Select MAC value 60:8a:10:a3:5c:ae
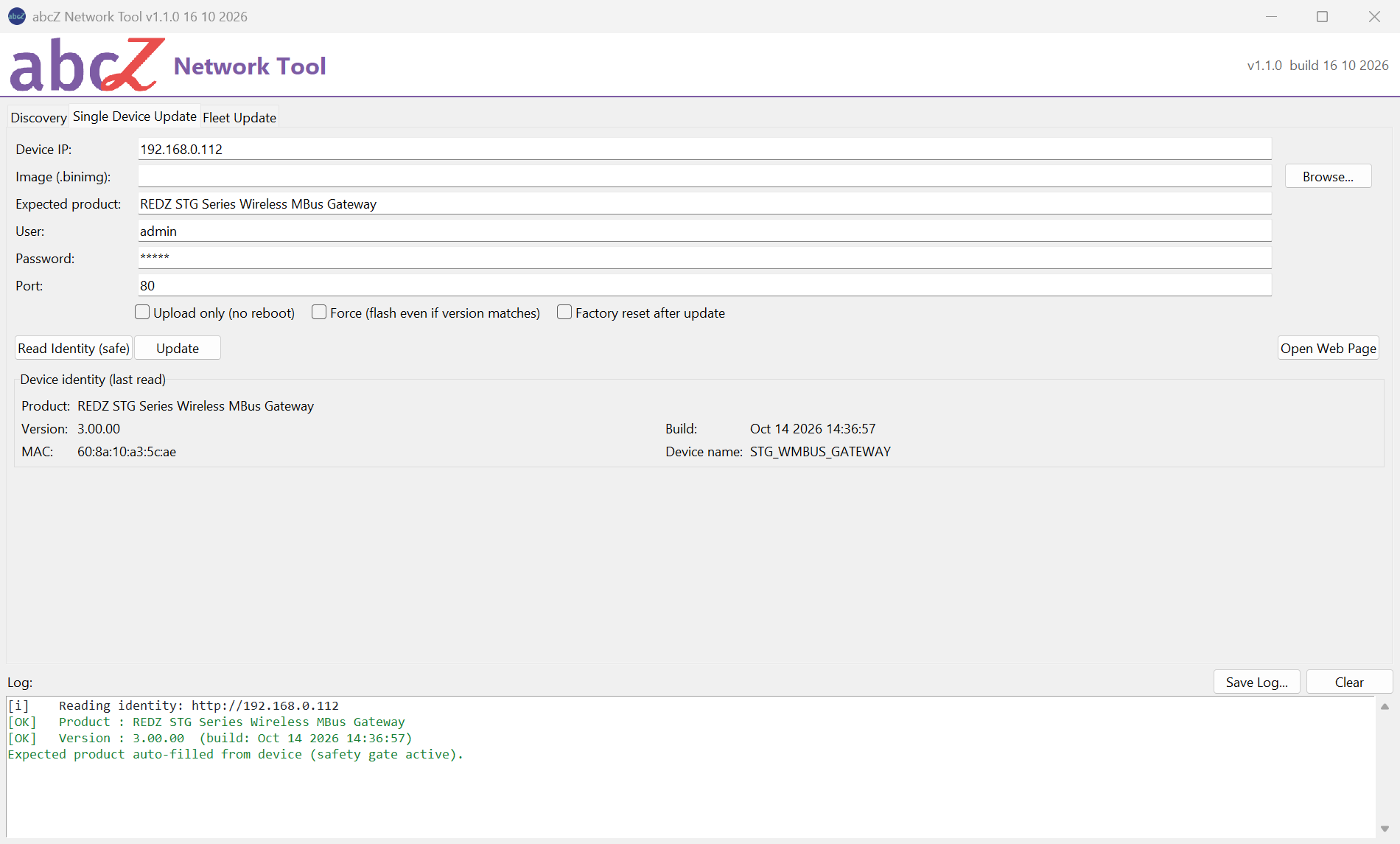This screenshot has width=1400, height=844. (x=127, y=451)
